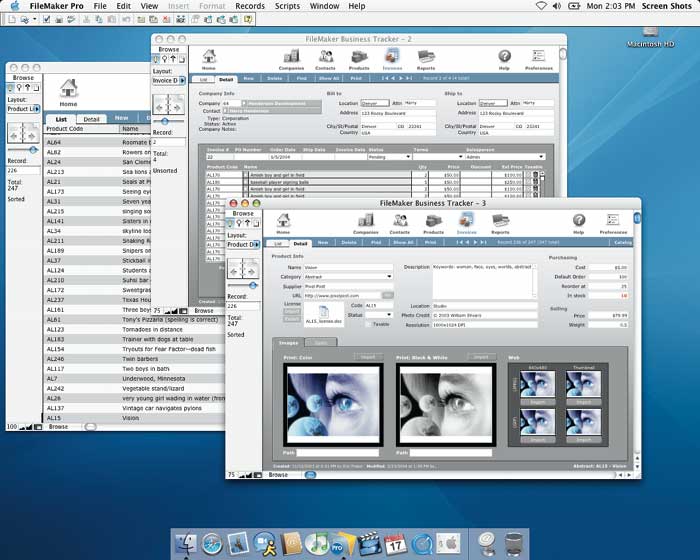Click Record number field showing 226 in Tracker 3
This screenshot has height=560, width=700.
(243, 306)
